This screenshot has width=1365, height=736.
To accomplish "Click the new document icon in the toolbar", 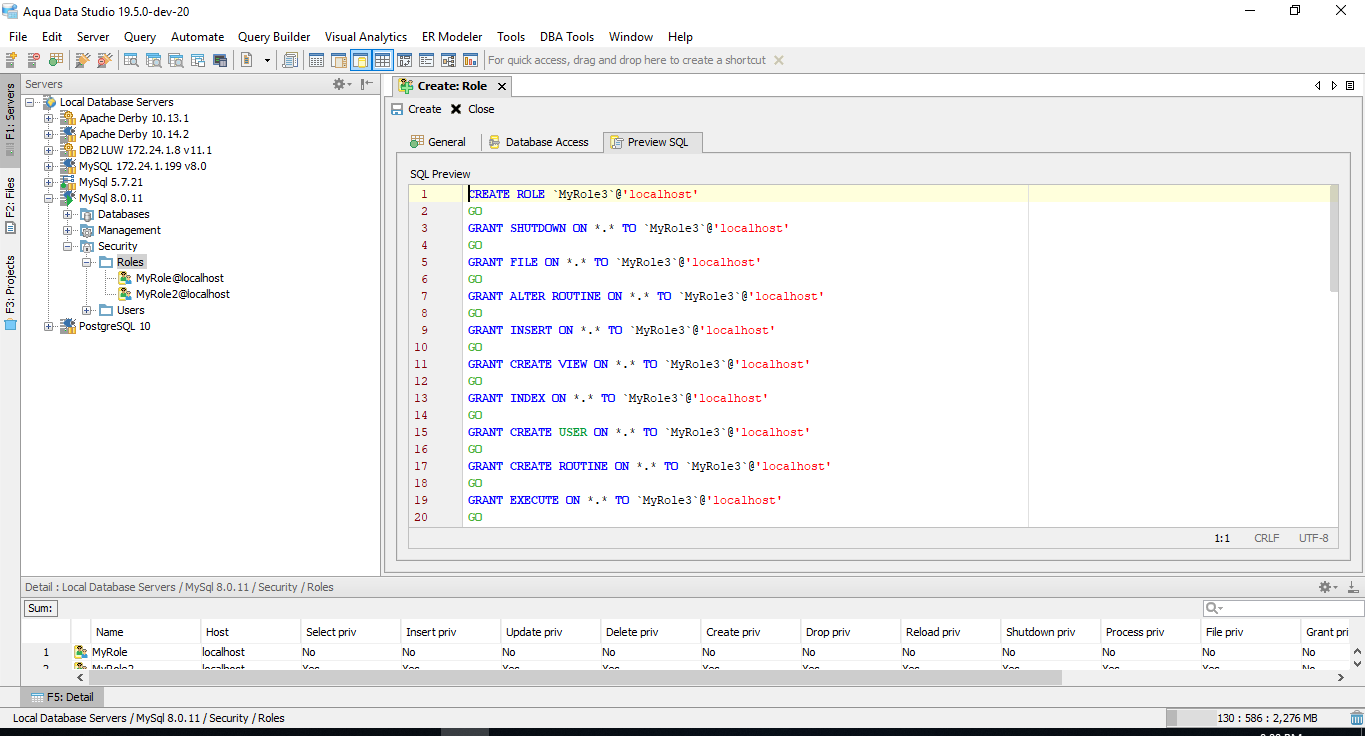I will [x=247, y=60].
